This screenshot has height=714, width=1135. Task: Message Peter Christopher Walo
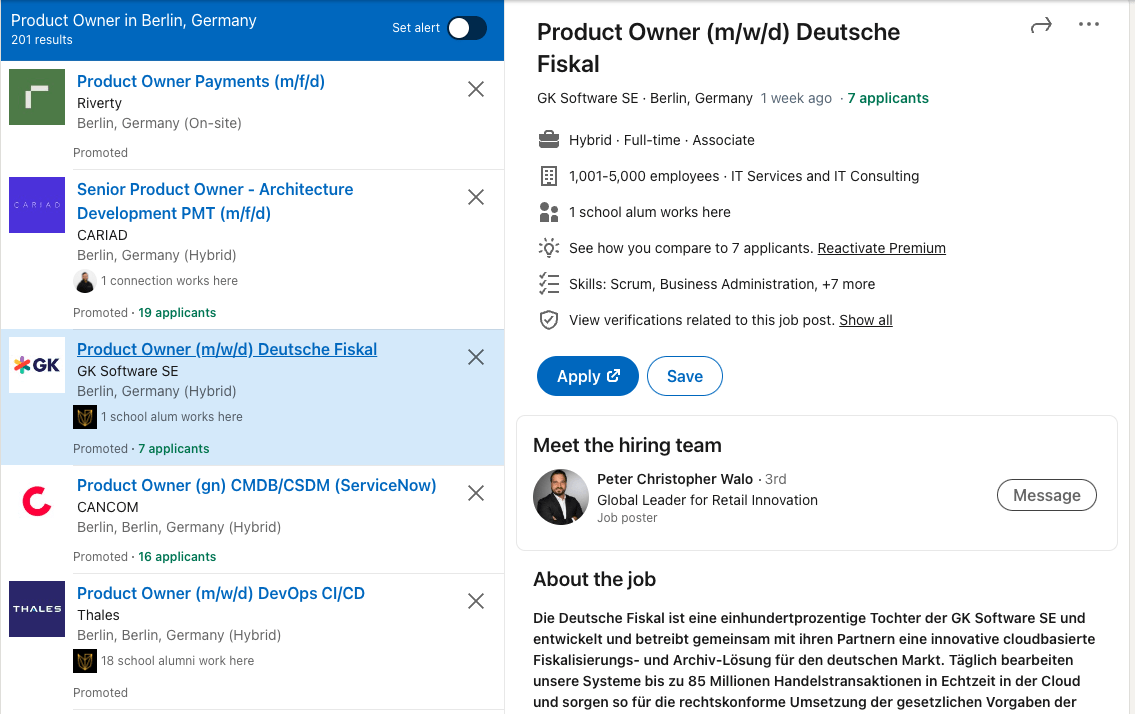(1047, 495)
